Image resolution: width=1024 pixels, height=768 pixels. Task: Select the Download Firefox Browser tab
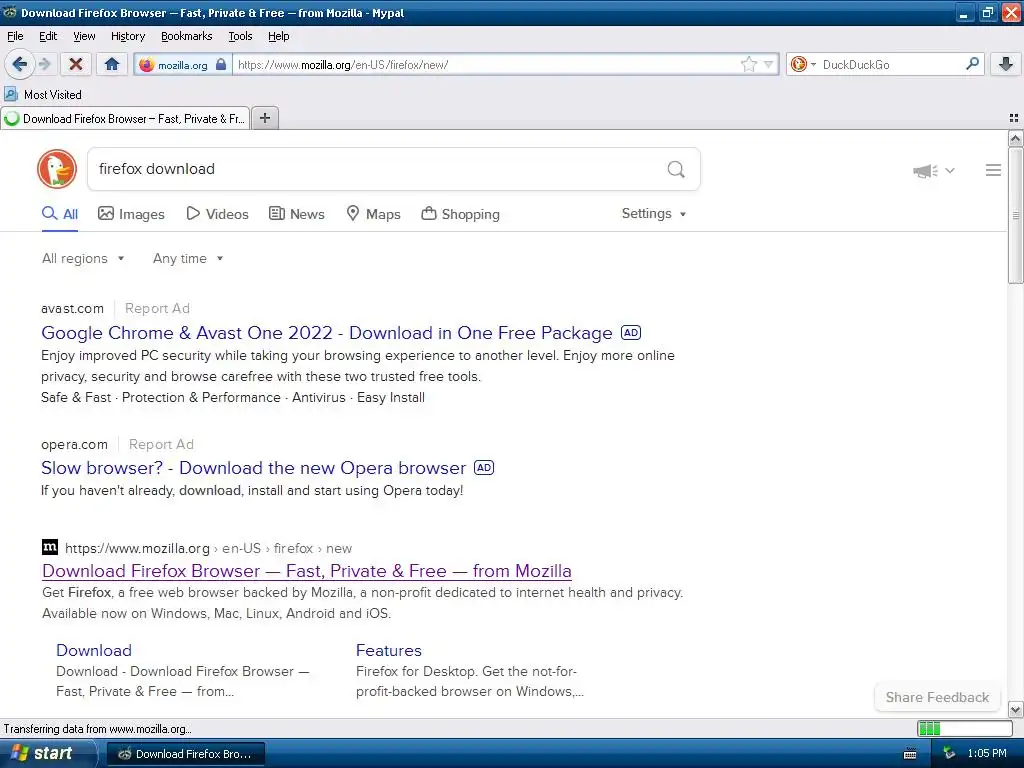point(125,118)
